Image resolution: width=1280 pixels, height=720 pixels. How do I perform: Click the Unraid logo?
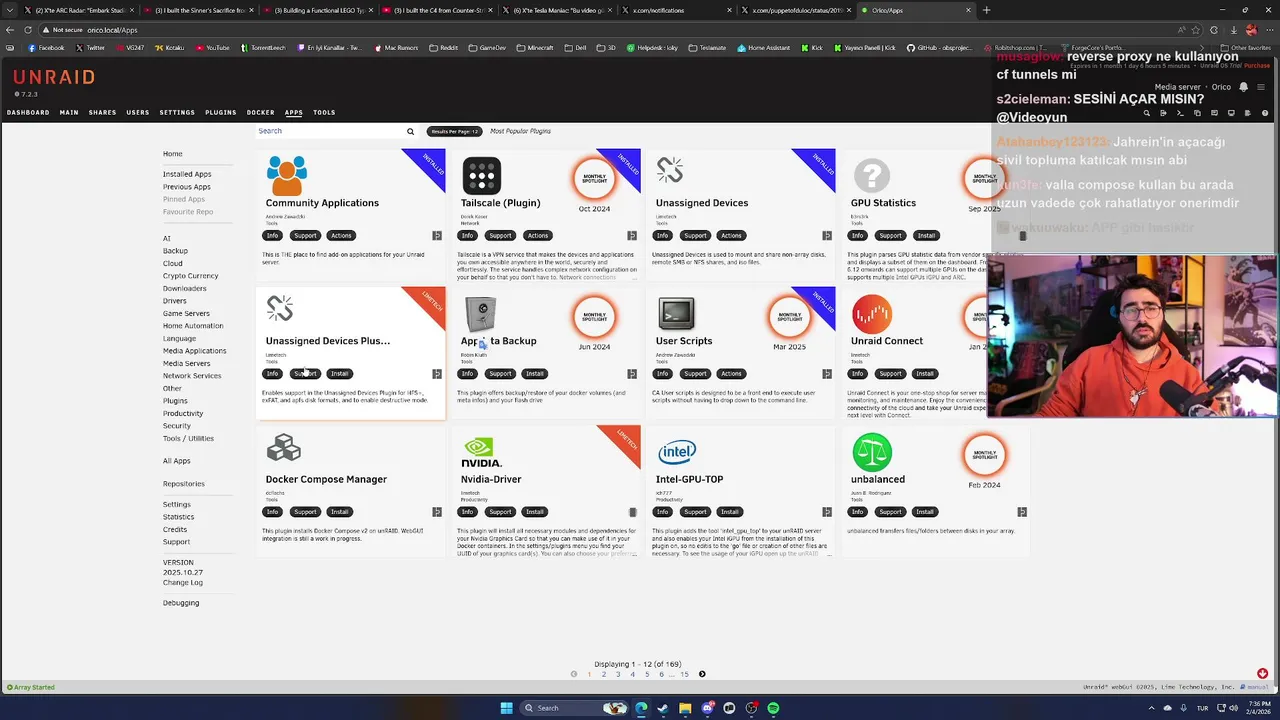tap(54, 77)
